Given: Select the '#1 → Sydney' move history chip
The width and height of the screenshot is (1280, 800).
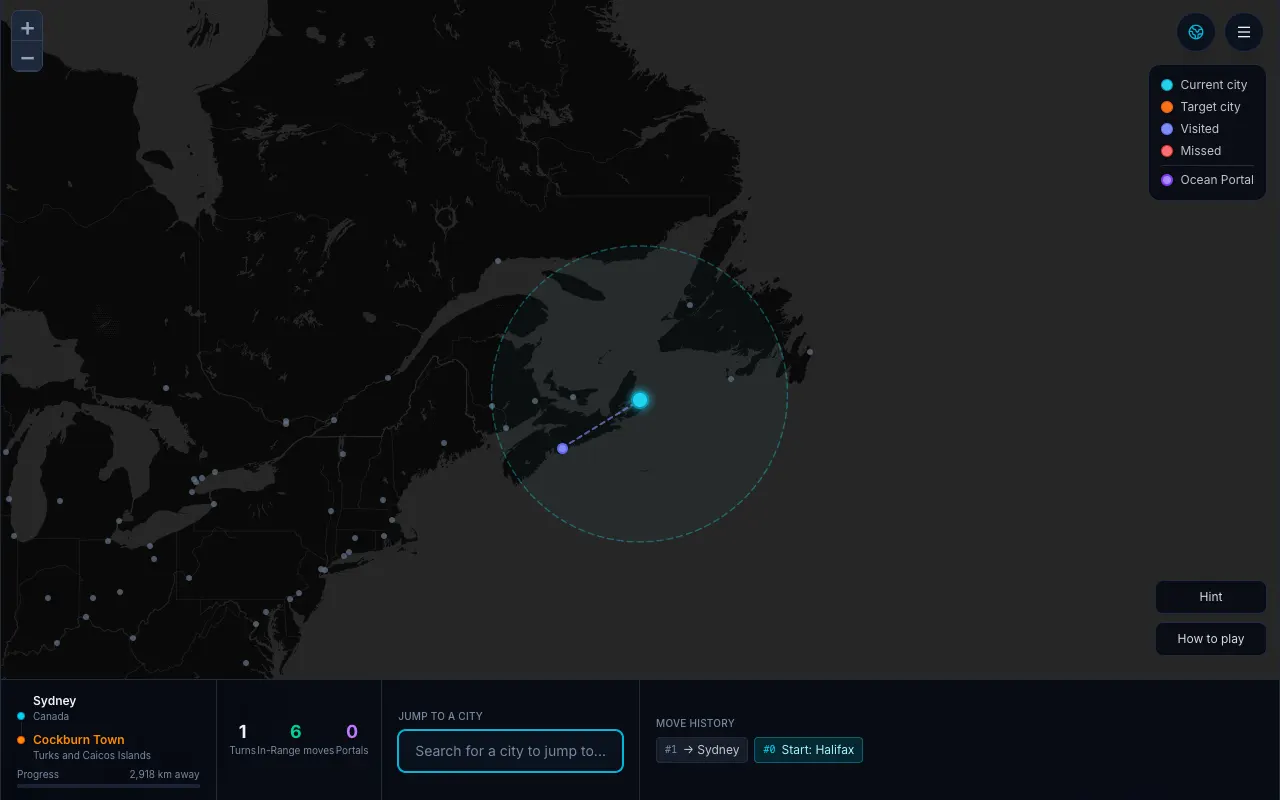Looking at the screenshot, I should (702, 750).
